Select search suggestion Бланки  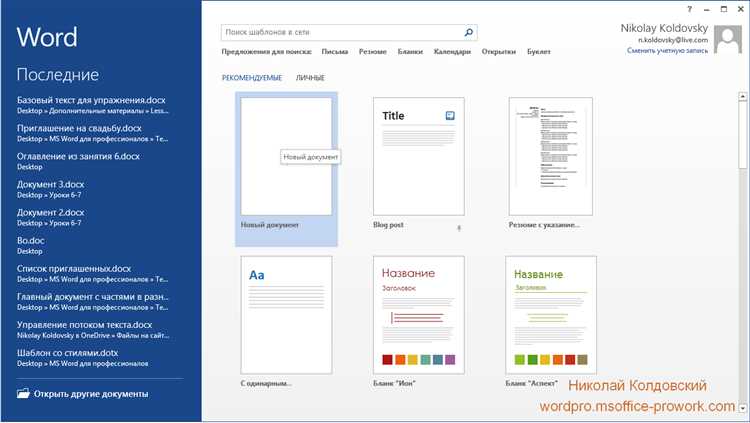click(x=410, y=52)
